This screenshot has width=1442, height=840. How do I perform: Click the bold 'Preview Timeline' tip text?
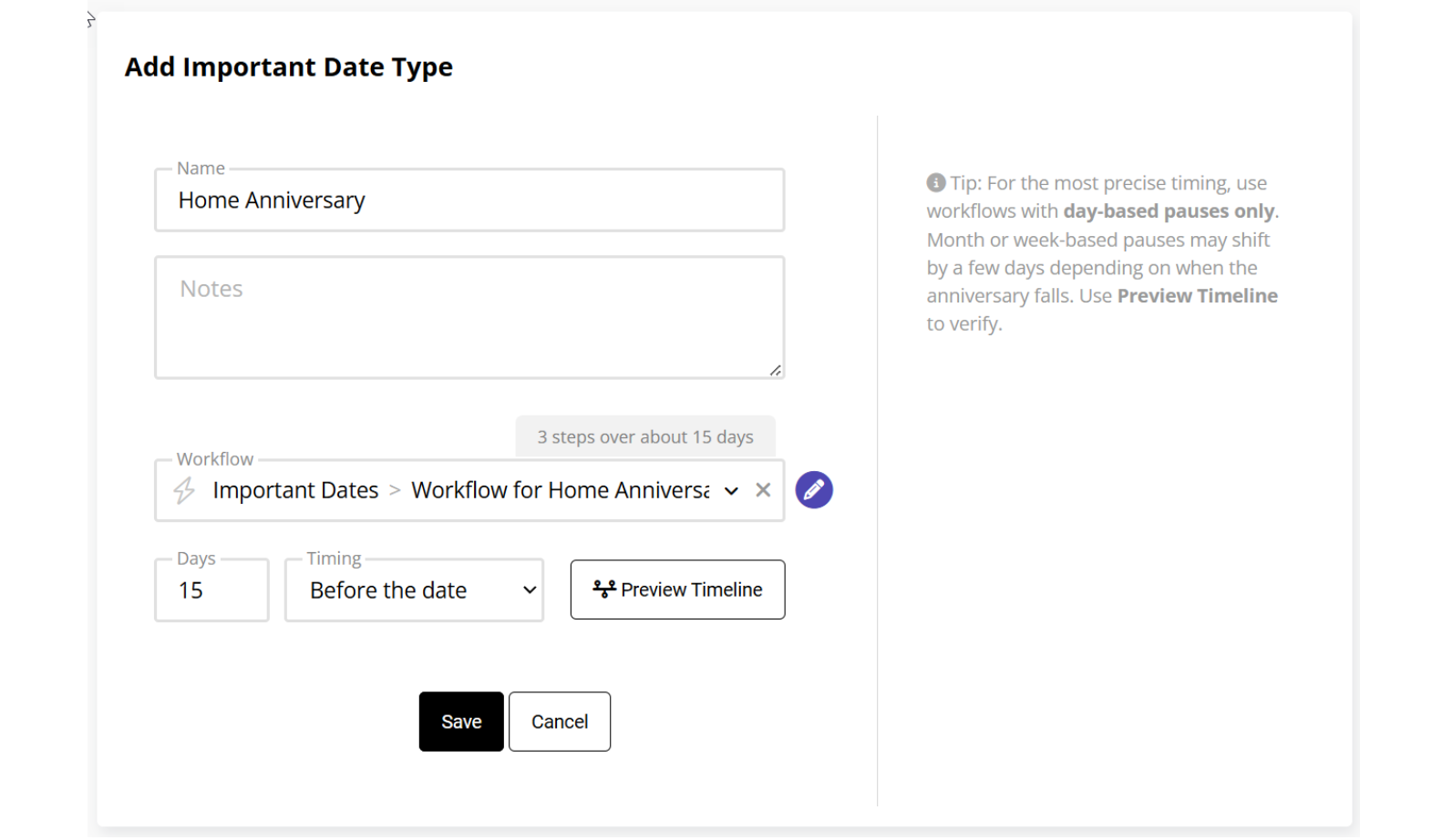click(1197, 296)
